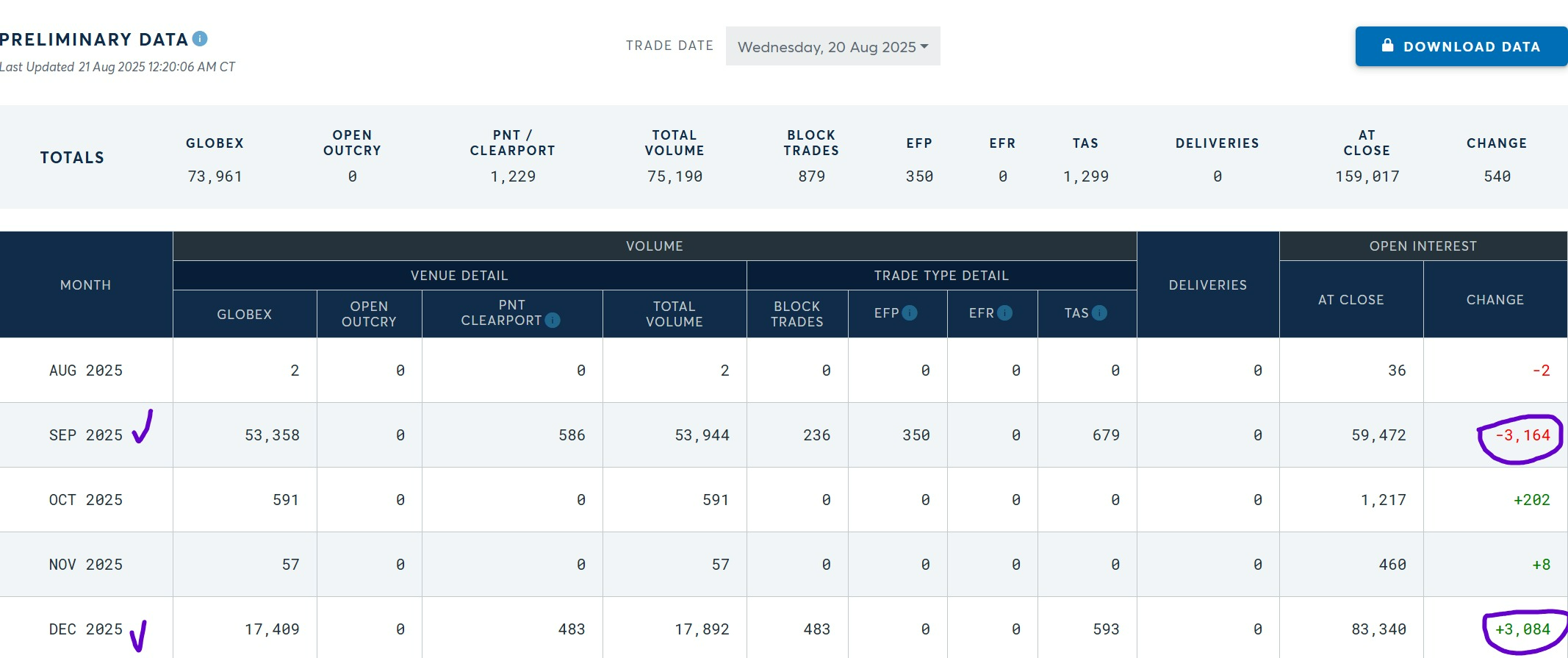Click the Open Interest Change column header
This screenshot has height=658, width=1568.
(1495, 300)
